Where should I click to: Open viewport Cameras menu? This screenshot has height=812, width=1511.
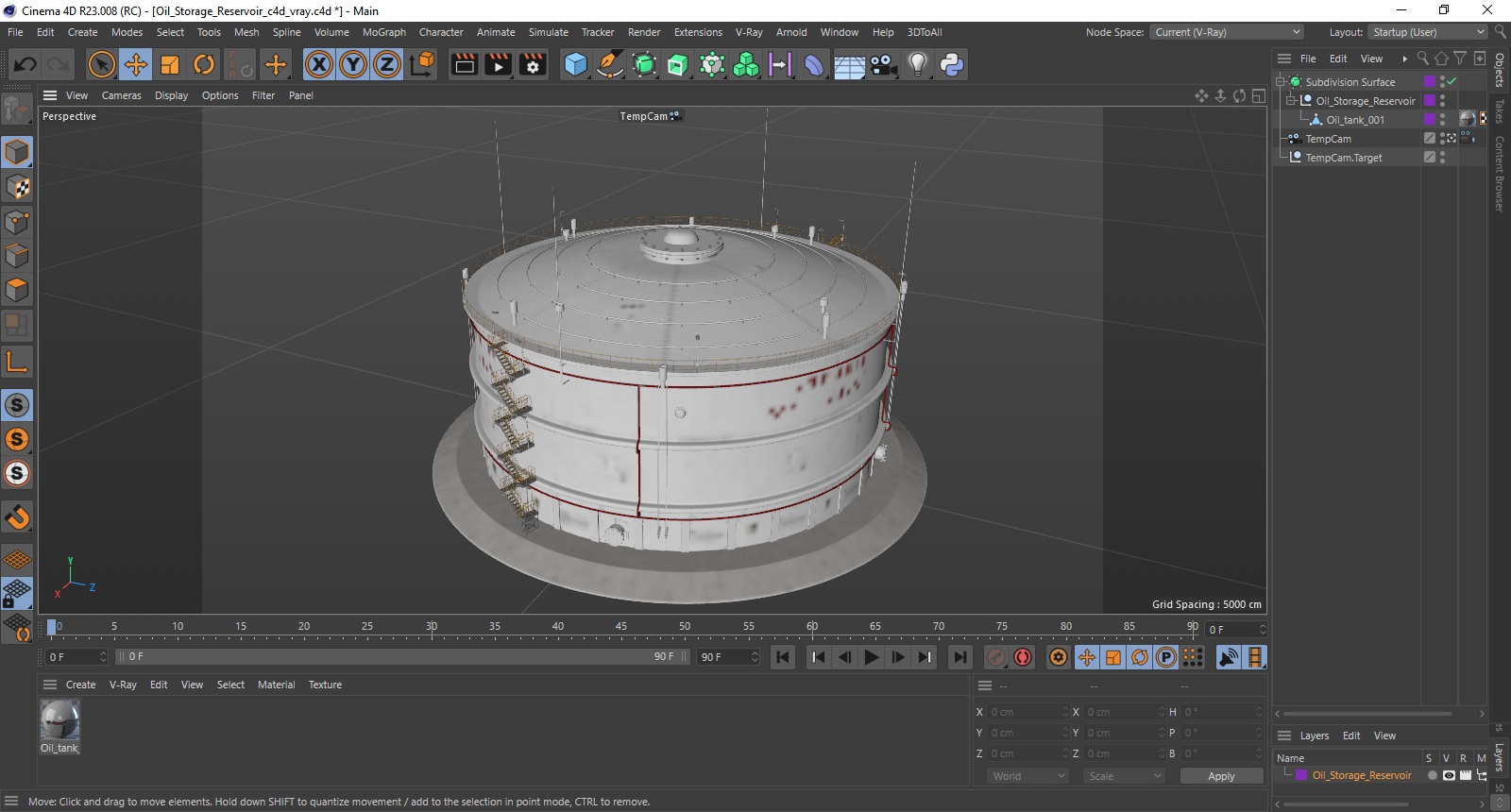121,95
